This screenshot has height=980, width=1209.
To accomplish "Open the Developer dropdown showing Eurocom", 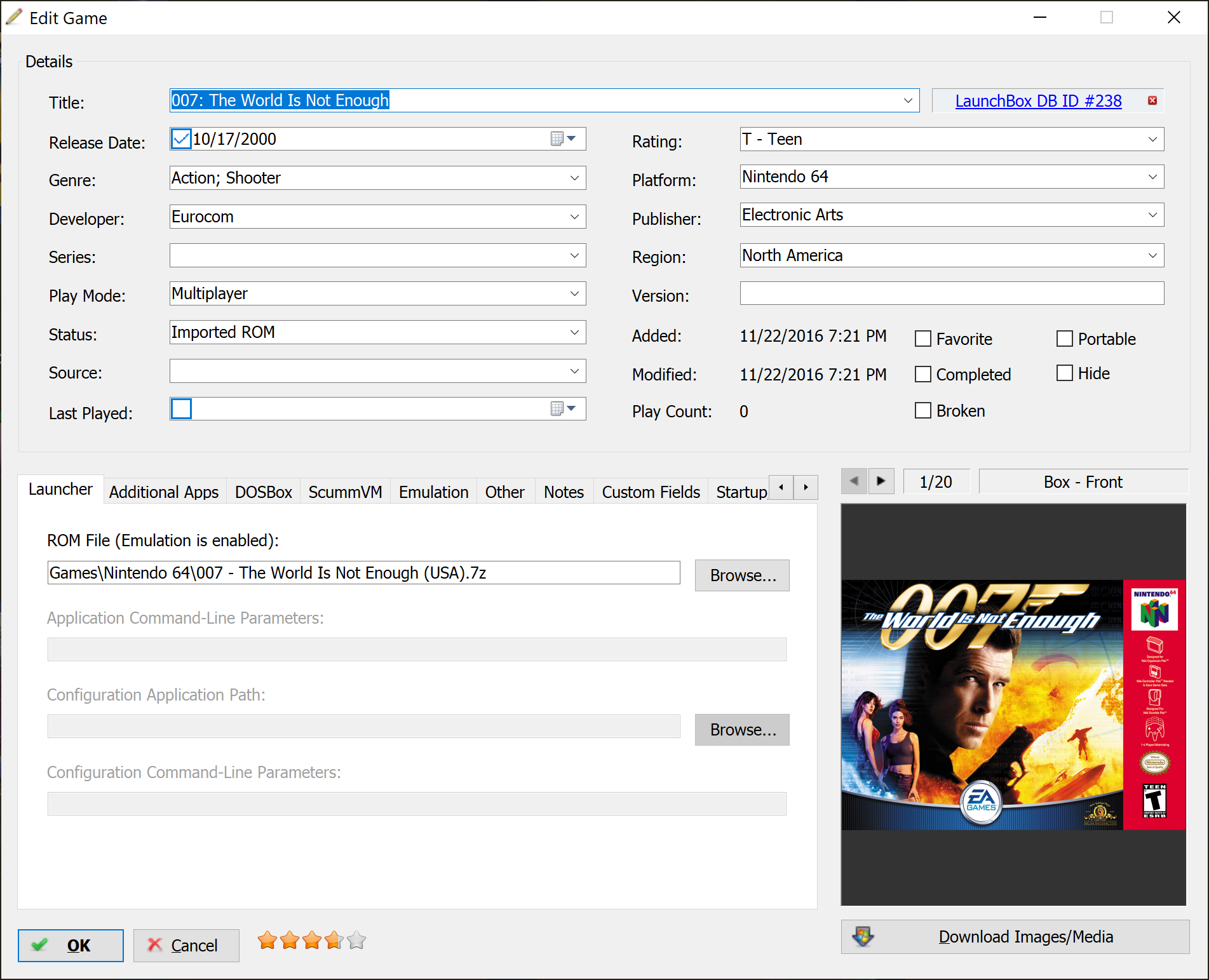I will 574,217.
